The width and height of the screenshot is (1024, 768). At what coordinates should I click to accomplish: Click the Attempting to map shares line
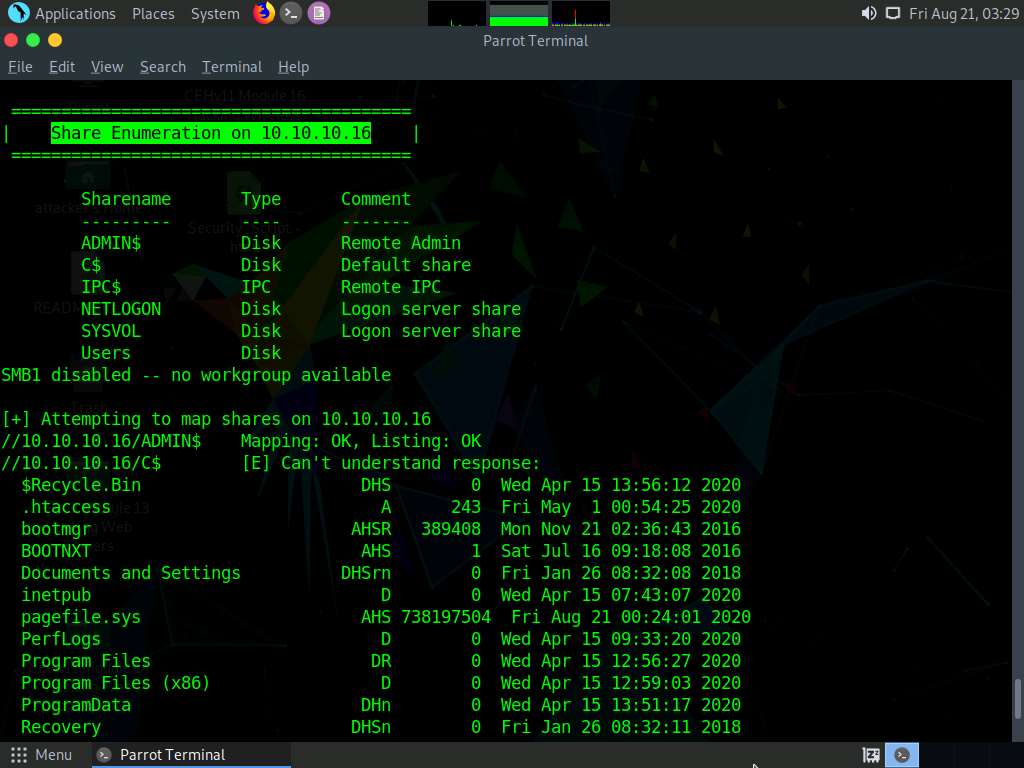pos(216,419)
